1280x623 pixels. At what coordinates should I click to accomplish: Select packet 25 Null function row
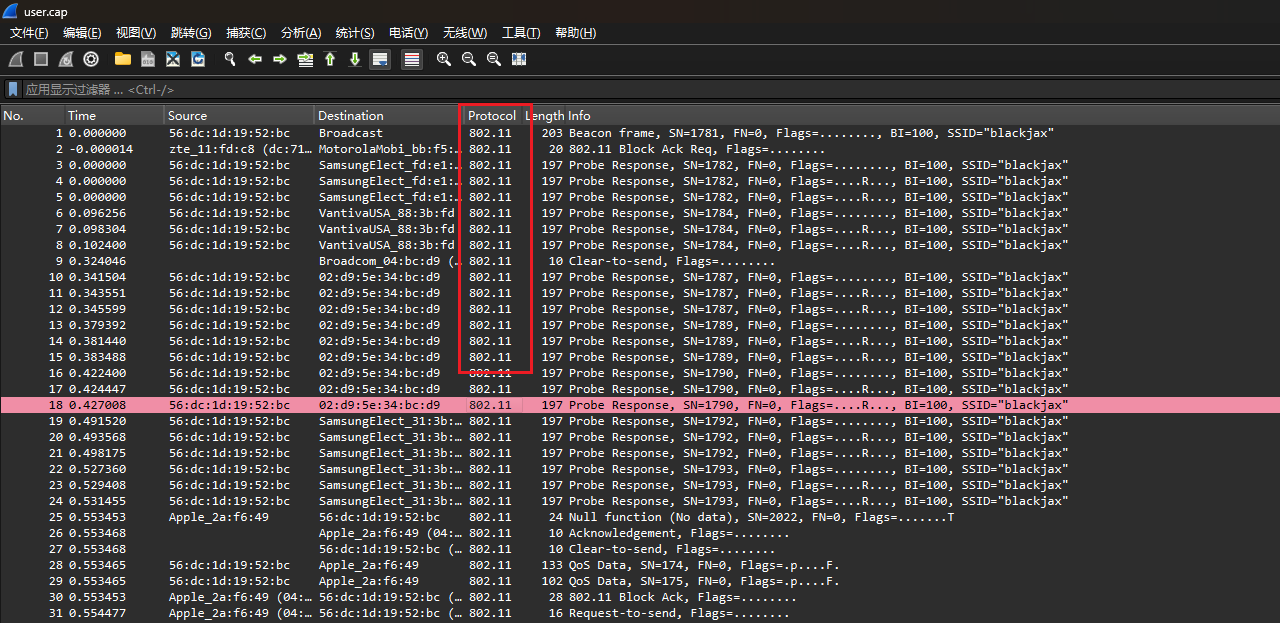(640, 517)
